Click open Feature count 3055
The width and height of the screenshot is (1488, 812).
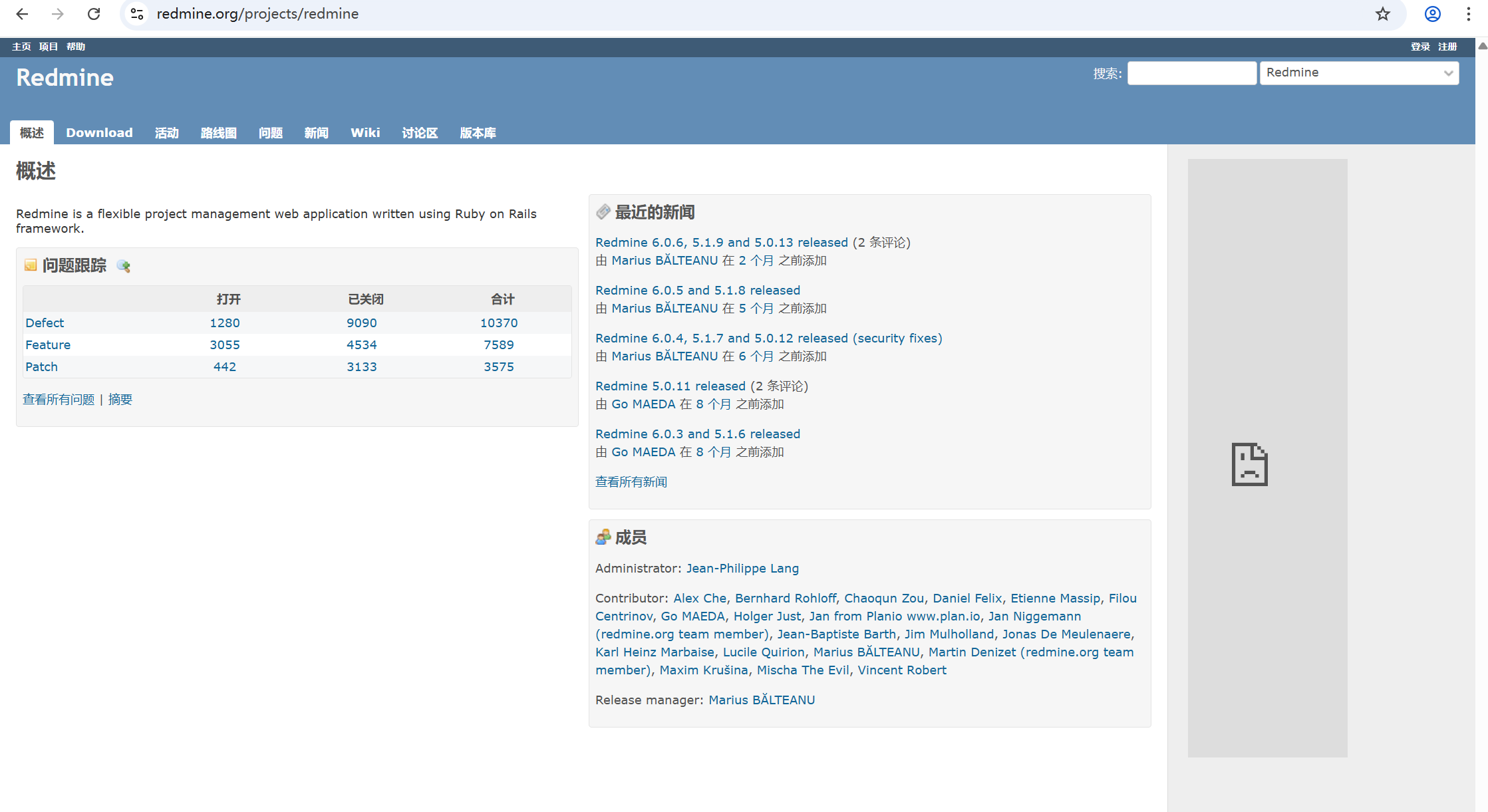[x=225, y=344]
